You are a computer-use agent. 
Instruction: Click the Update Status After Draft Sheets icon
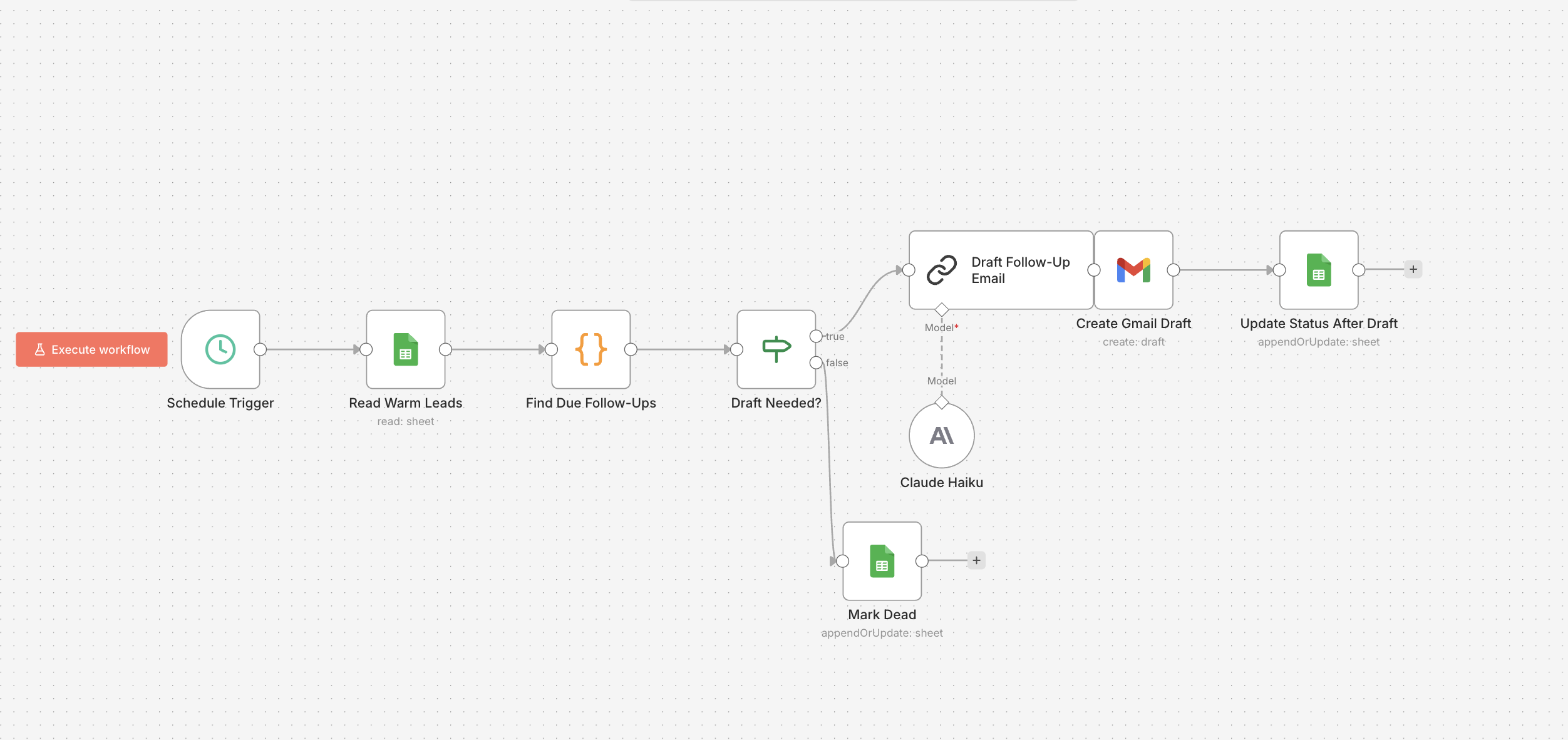[x=1318, y=270]
